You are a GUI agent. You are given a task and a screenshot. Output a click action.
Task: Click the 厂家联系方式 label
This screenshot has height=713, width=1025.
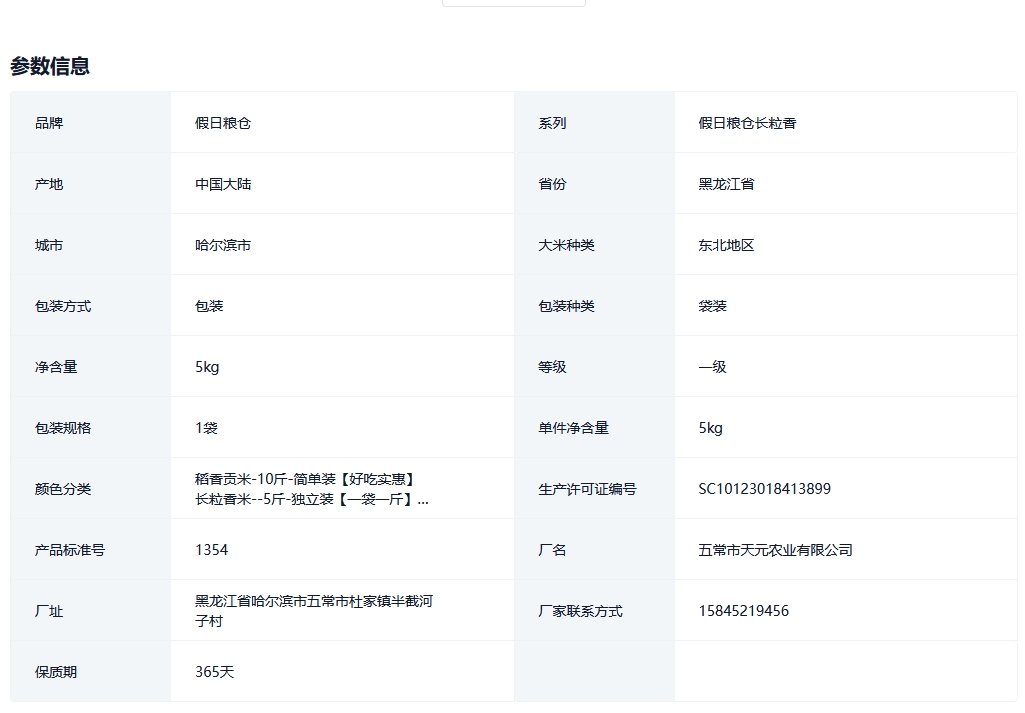580,611
